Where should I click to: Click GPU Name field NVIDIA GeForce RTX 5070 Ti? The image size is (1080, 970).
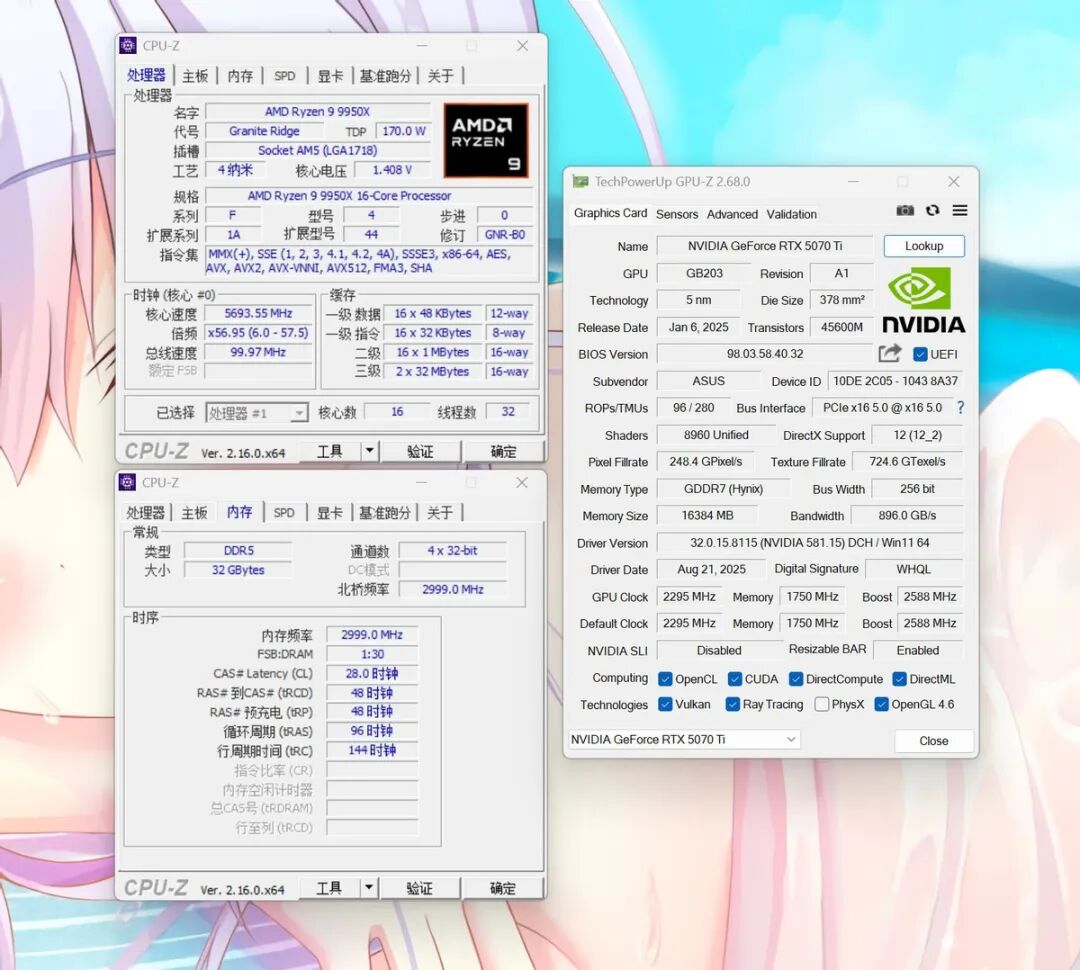[765, 246]
